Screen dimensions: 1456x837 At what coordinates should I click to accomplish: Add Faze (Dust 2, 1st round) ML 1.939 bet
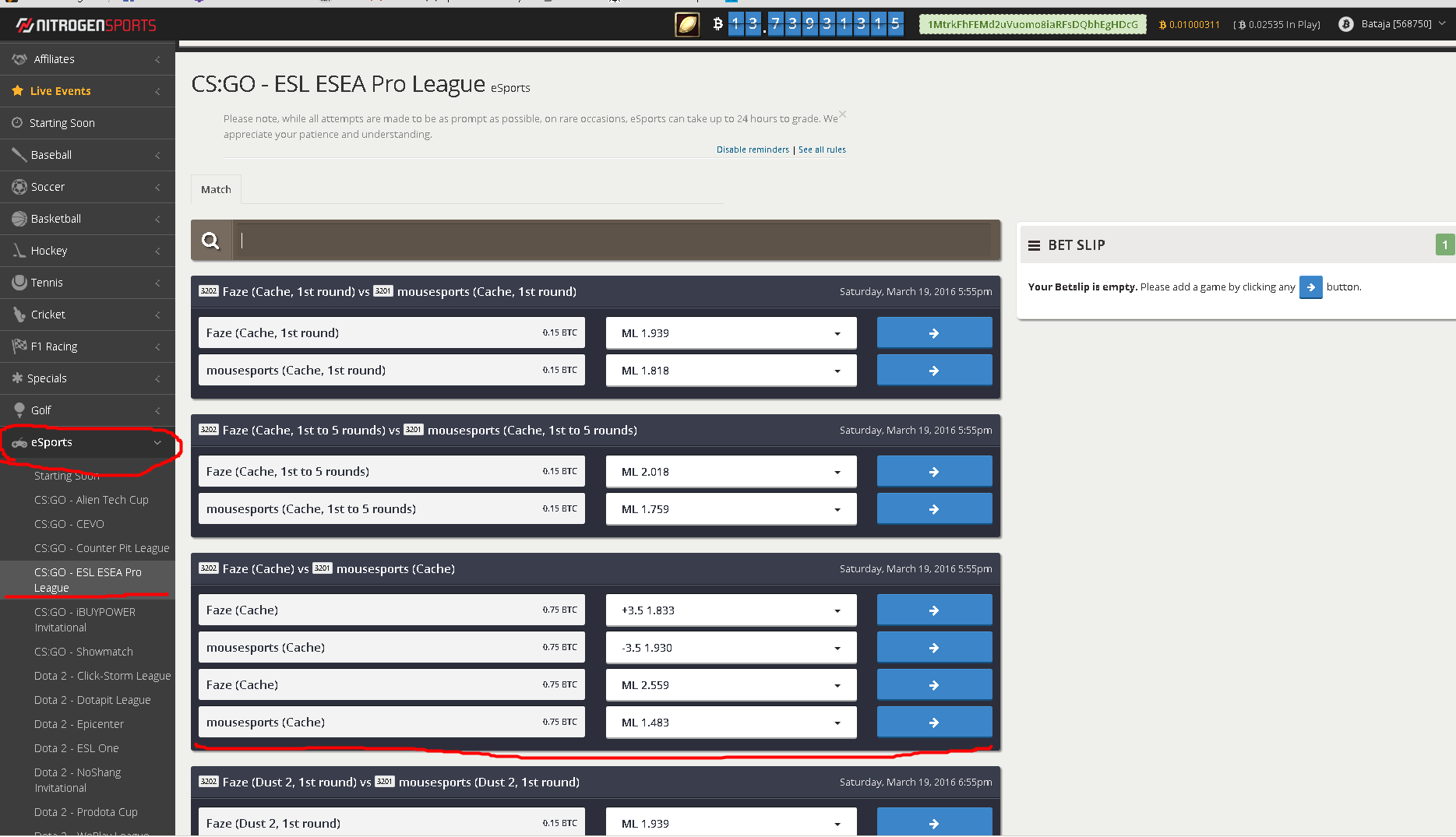click(934, 822)
